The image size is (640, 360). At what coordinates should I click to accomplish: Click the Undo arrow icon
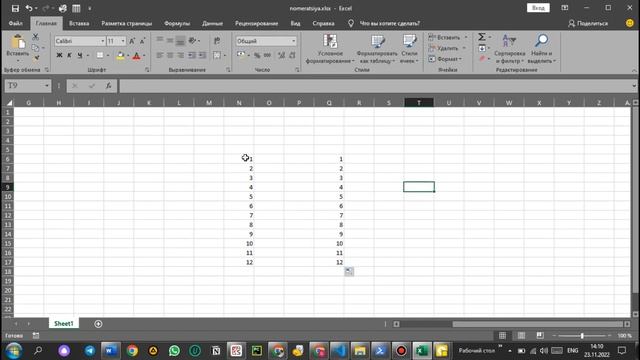(29, 8)
